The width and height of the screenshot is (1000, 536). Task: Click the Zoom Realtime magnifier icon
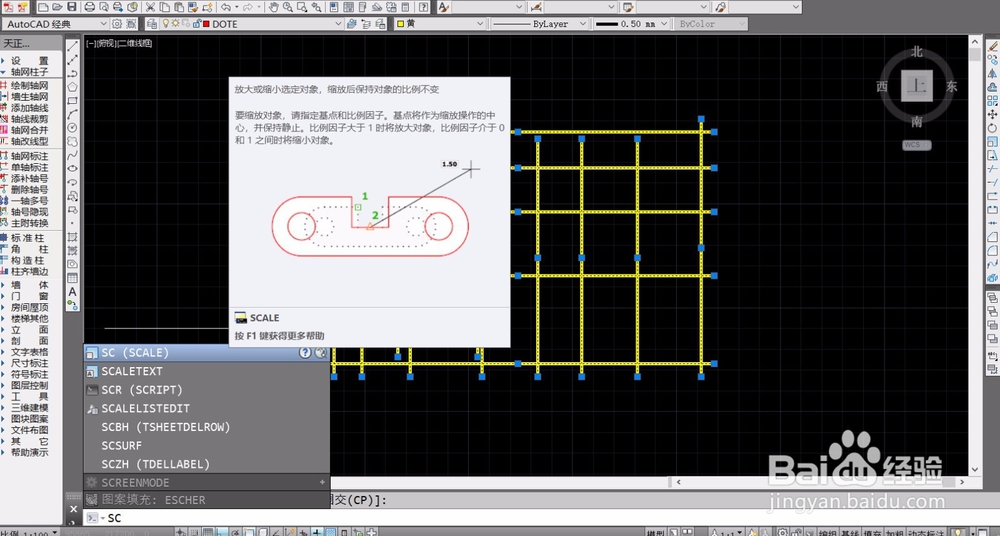tap(288, 8)
